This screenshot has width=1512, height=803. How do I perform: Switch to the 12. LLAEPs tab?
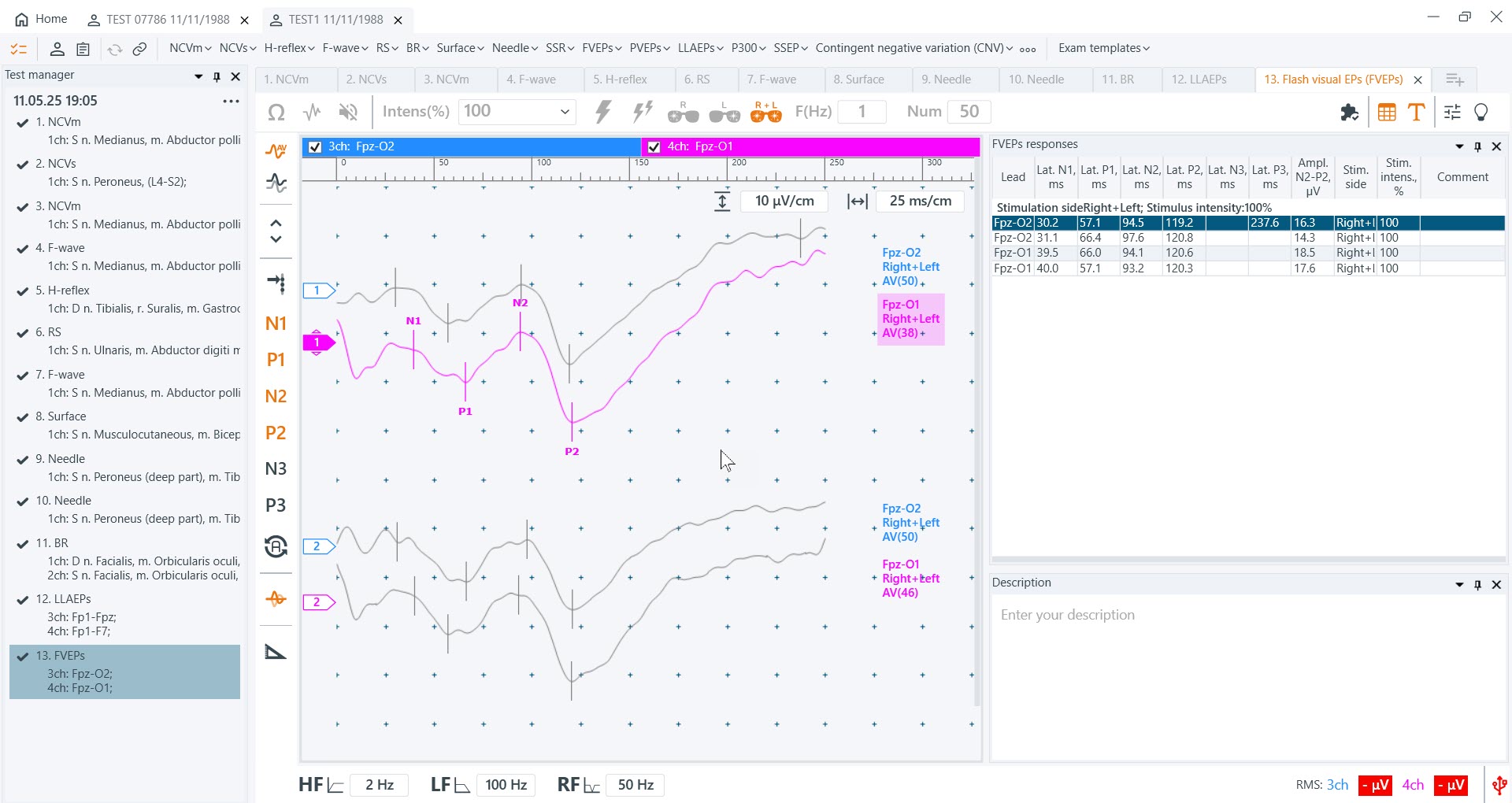(x=1199, y=80)
